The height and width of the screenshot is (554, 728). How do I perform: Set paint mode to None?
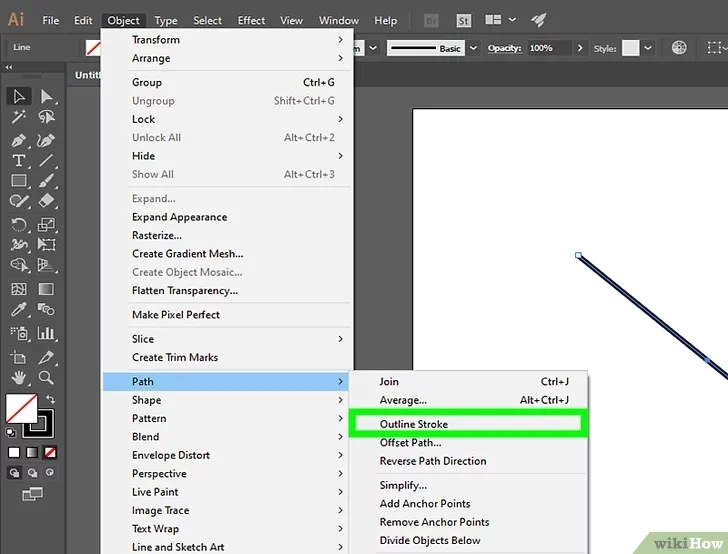click(x=50, y=453)
